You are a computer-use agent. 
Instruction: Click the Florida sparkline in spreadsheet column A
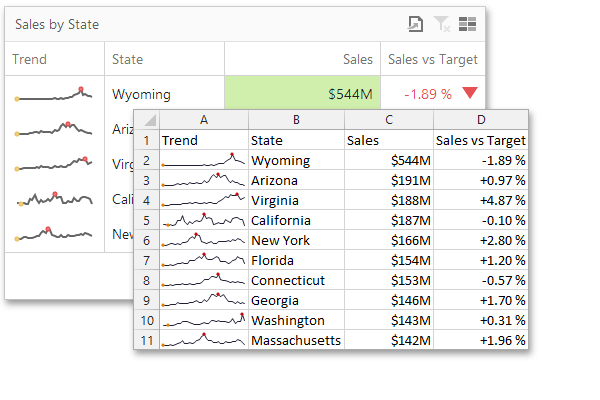click(x=204, y=260)
